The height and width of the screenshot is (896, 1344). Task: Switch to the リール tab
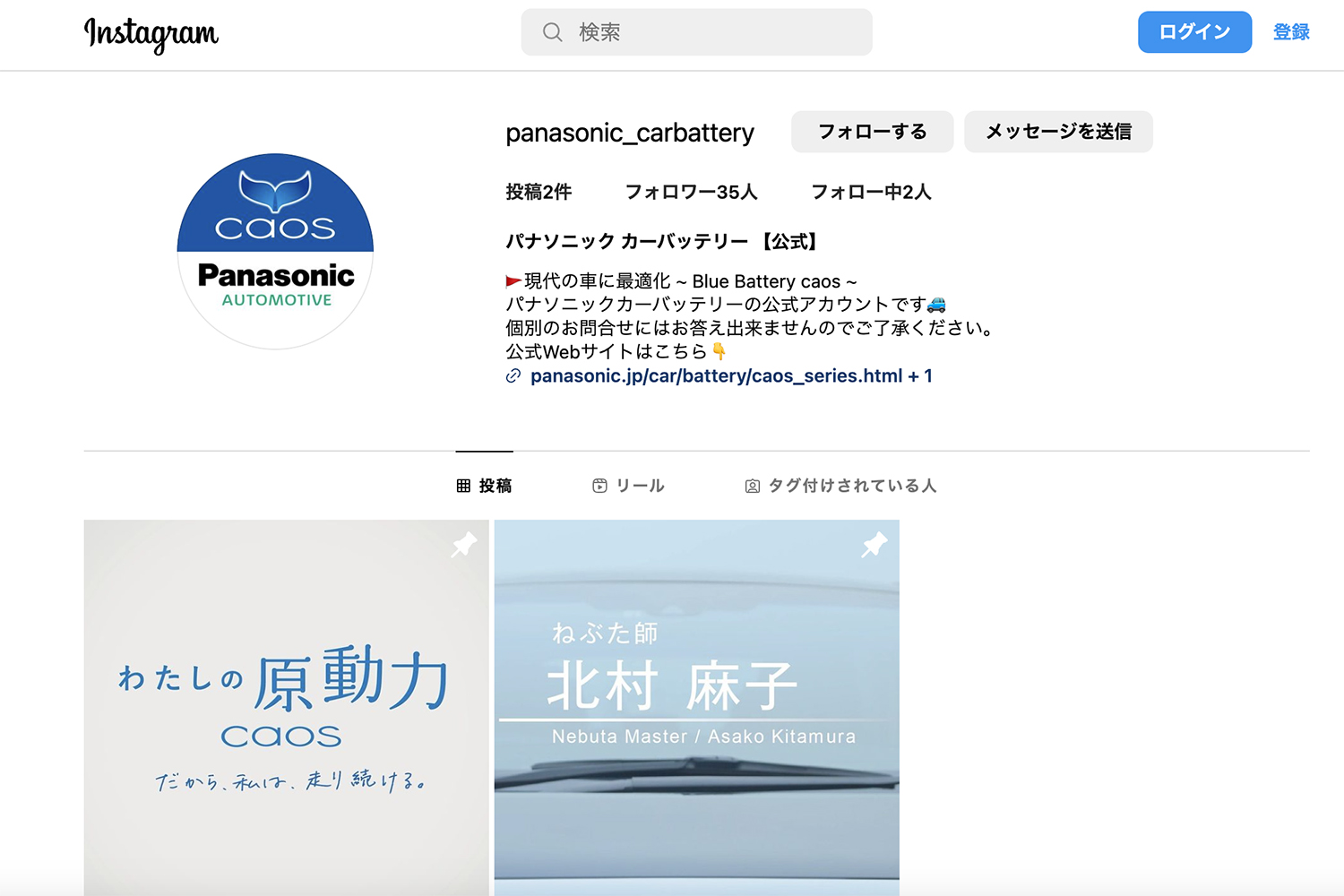pyautogui.click(x=628, y=486)
